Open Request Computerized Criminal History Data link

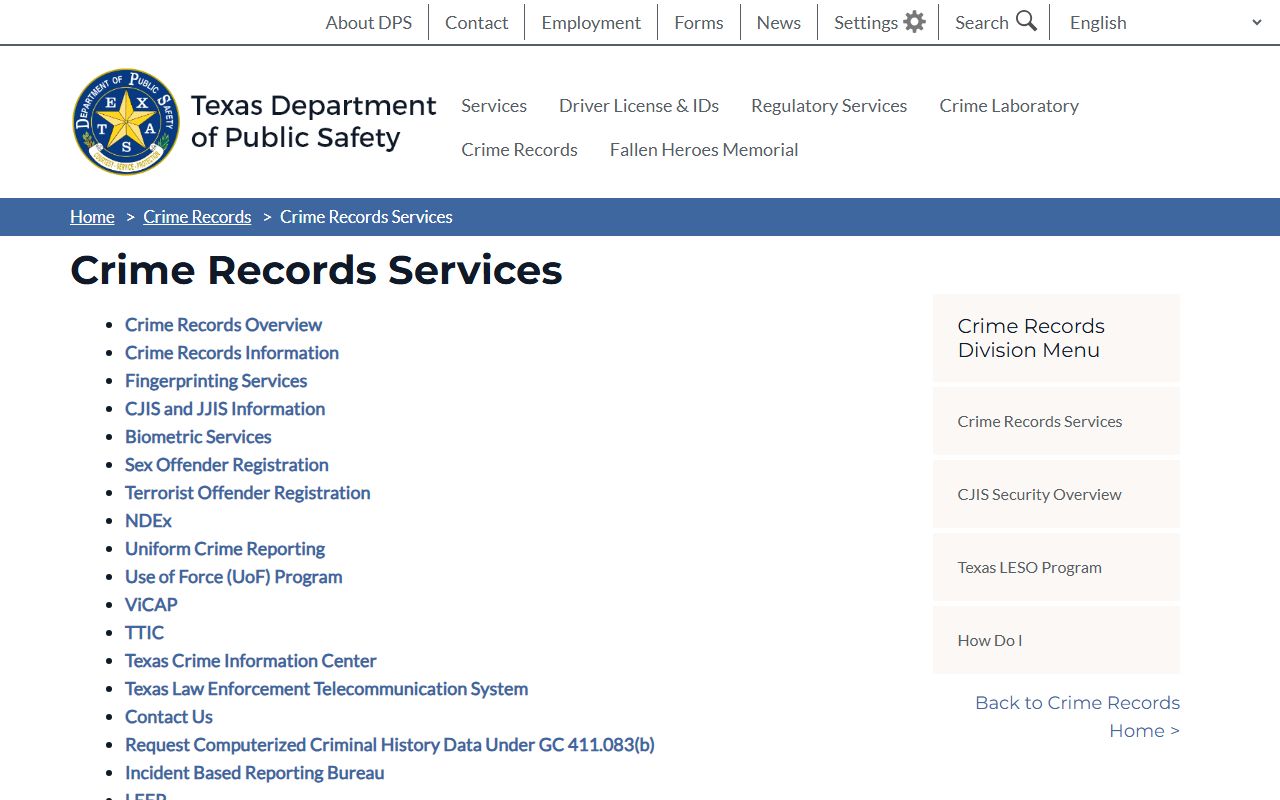(x=389, y=744)
